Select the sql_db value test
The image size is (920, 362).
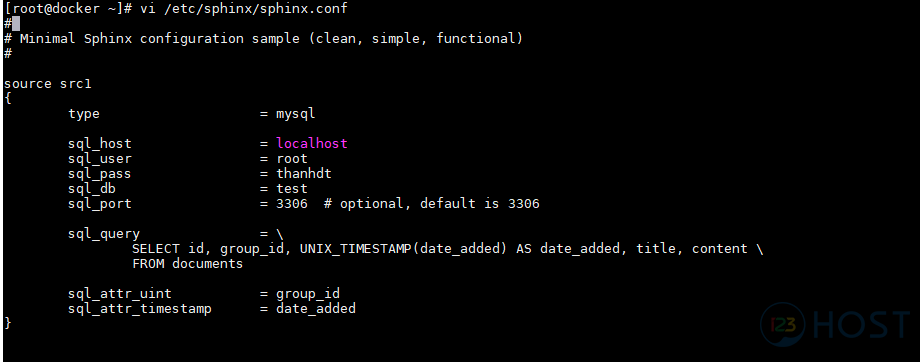coord(292,188)
